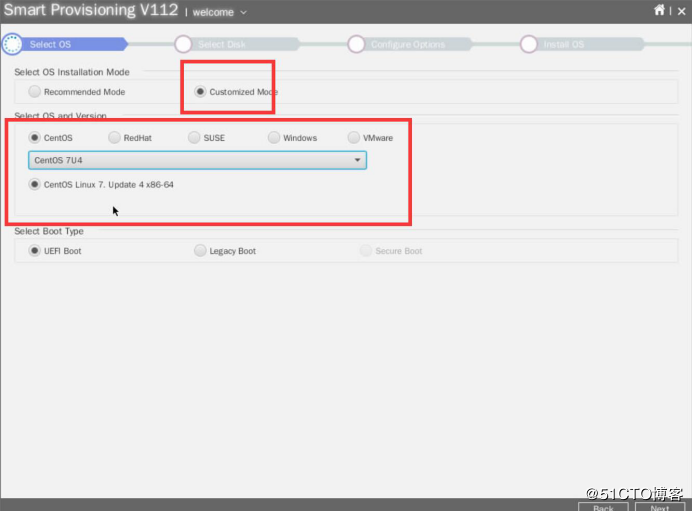The width and height of the screenshot is (693, 511).
Task: Select Legacy Boot radio button
Action: [x=200, y=251]
